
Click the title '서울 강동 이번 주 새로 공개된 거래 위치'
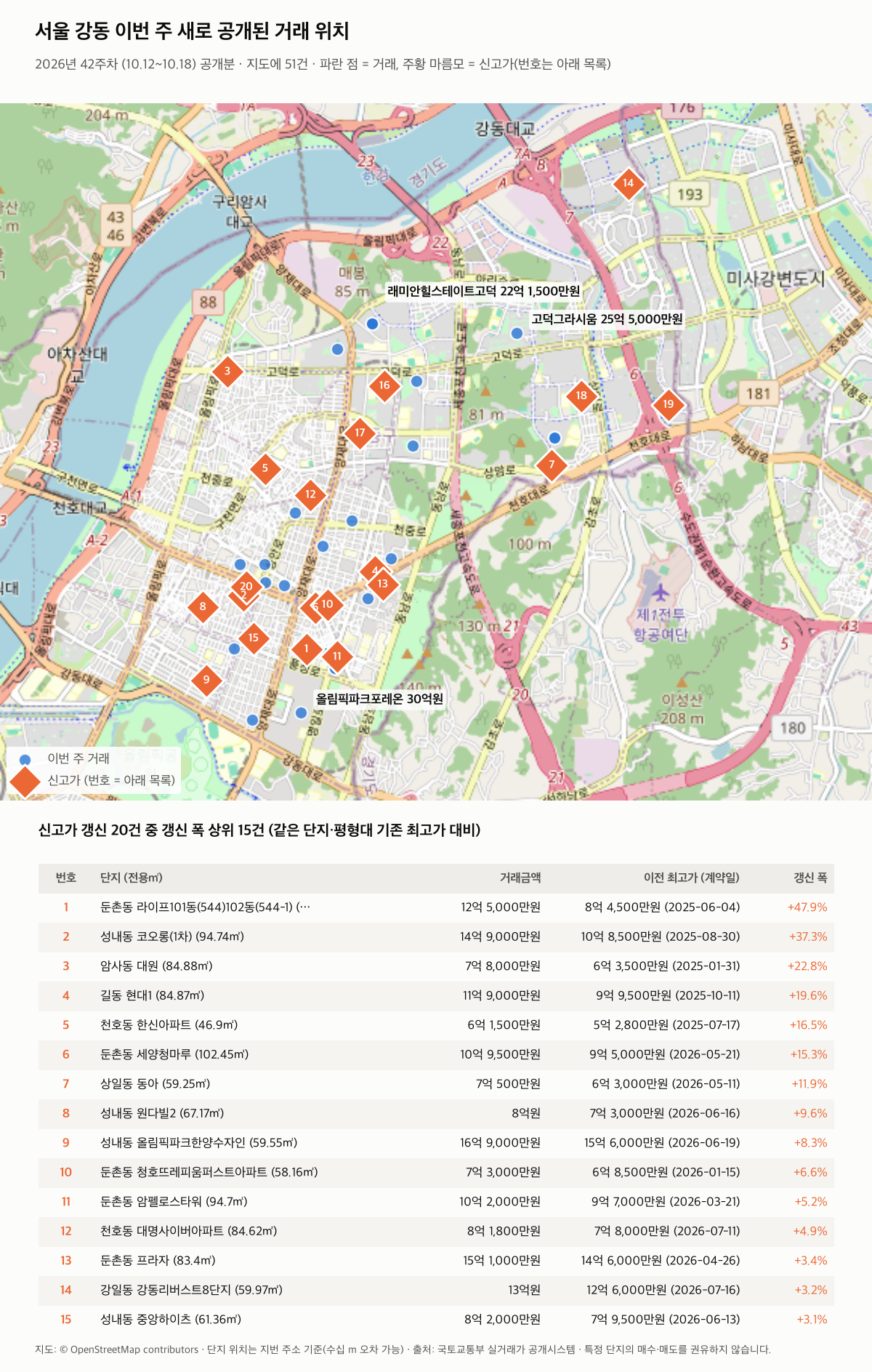click(x=192, y=31)
